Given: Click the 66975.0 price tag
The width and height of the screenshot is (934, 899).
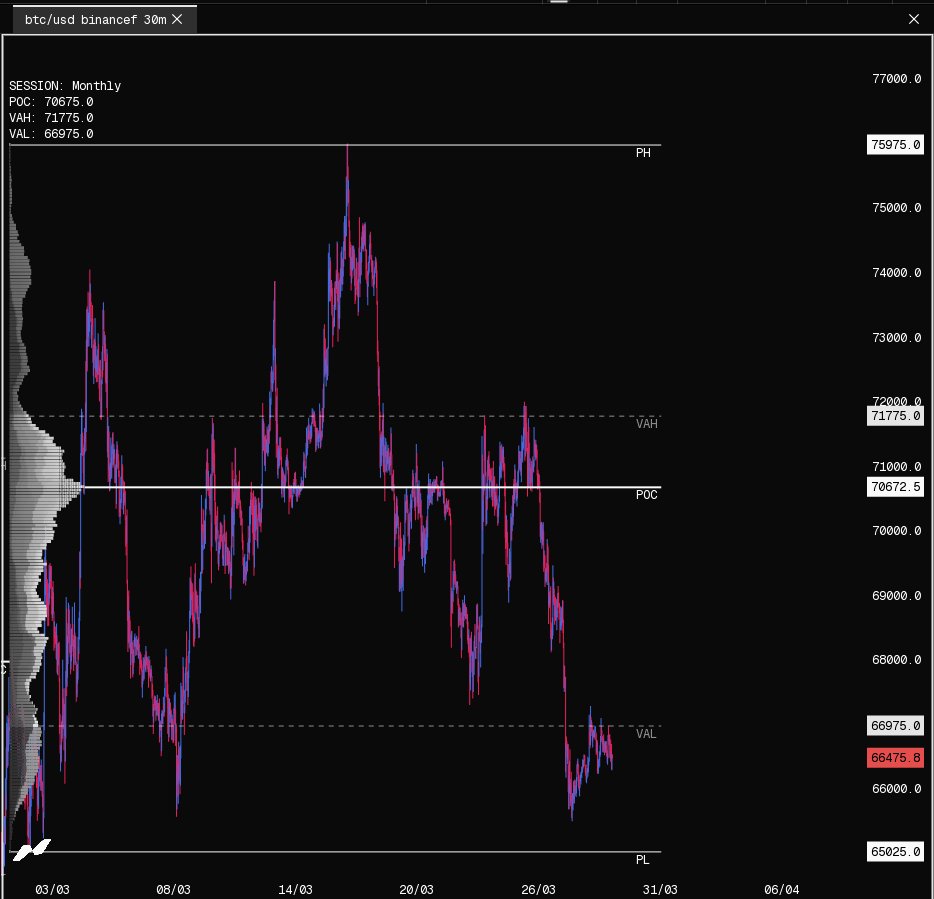Looking at the screenshot, I should (895, 726).
